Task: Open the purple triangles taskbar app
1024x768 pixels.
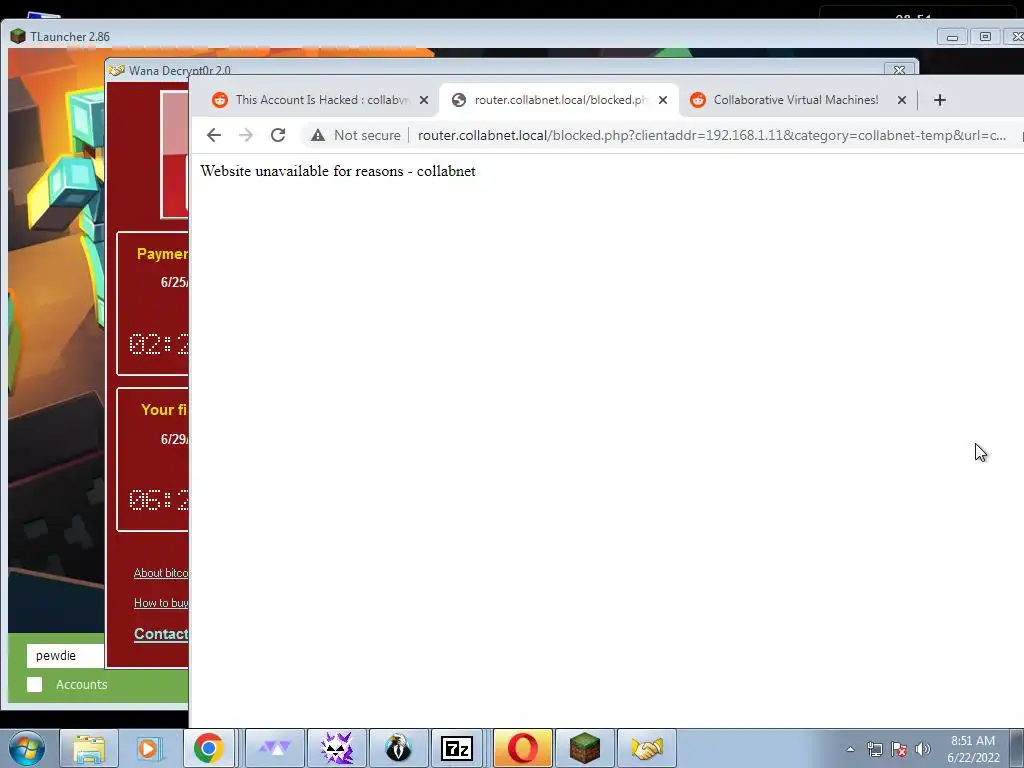Action: pyautogui.click(x=275, y=748)
